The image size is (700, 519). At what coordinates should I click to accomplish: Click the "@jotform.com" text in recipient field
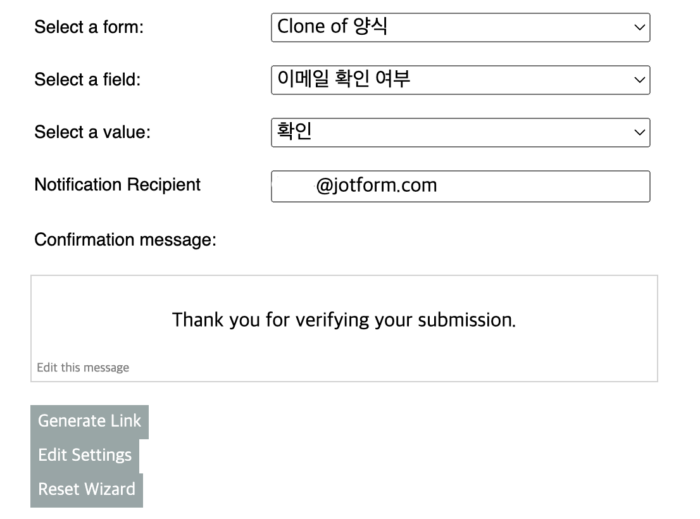376,186
